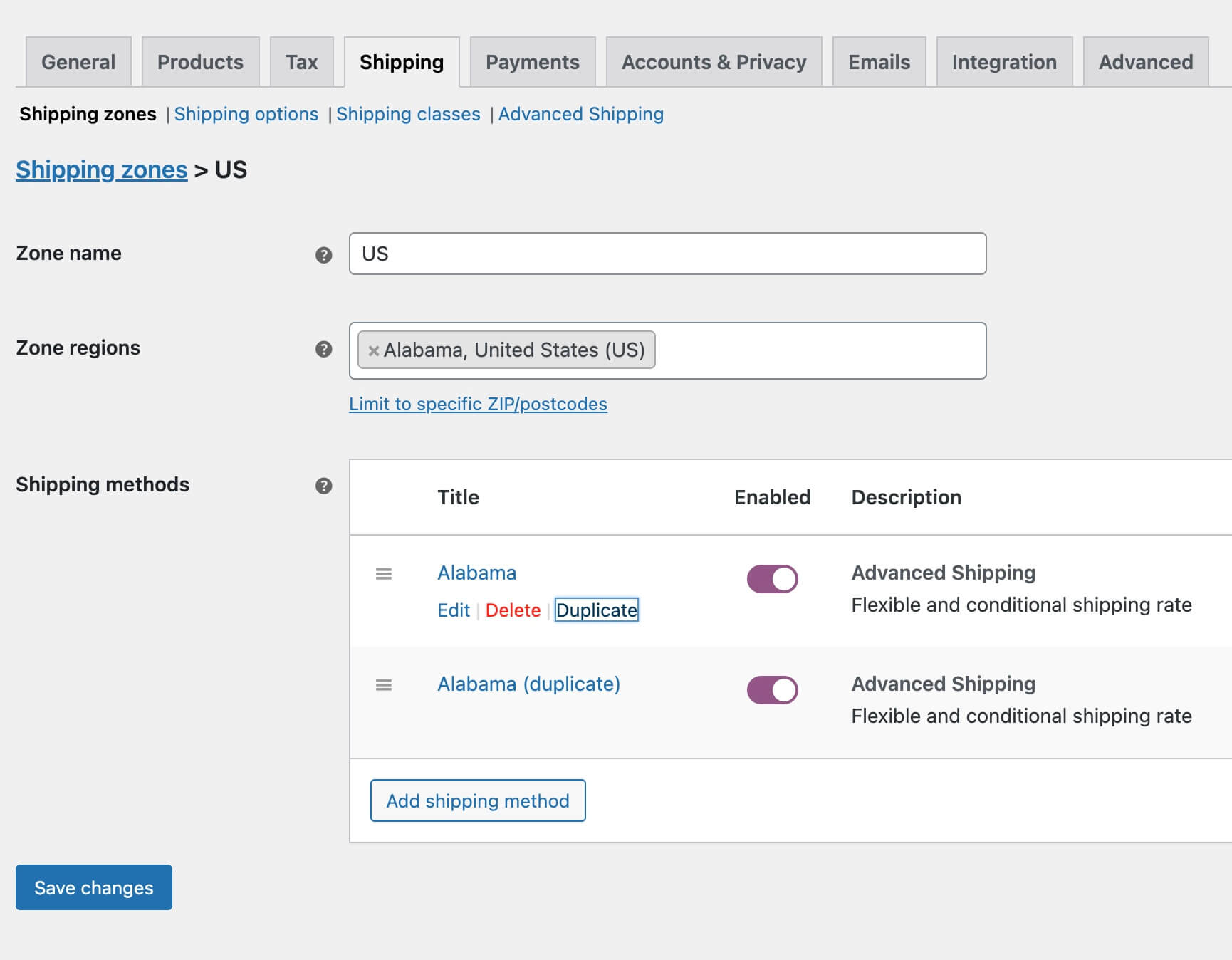This screenshot has height=960, width=1232.
Task: Open the Advanced Shipping subsection link
Action: point(580,114)
